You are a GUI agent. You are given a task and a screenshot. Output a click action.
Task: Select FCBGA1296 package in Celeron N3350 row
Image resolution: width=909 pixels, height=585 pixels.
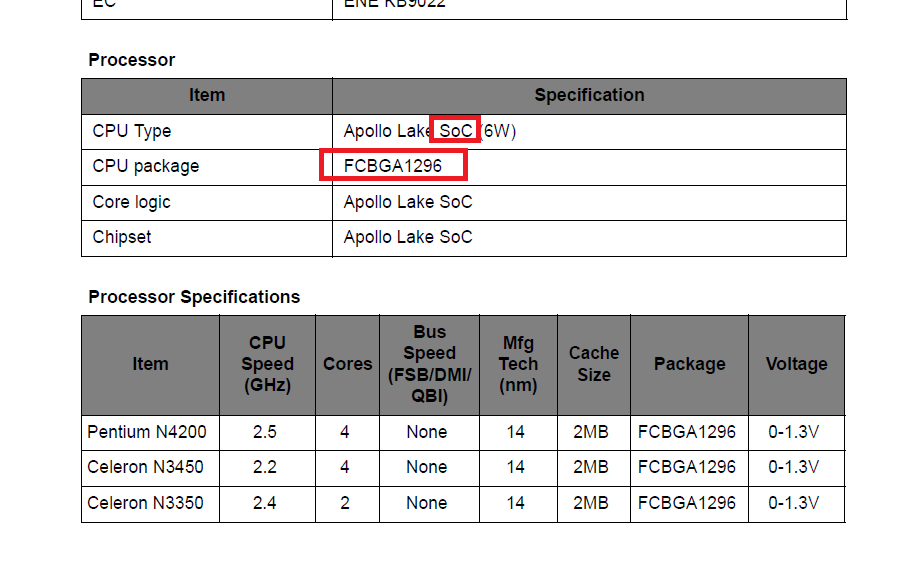pos(686,503)
